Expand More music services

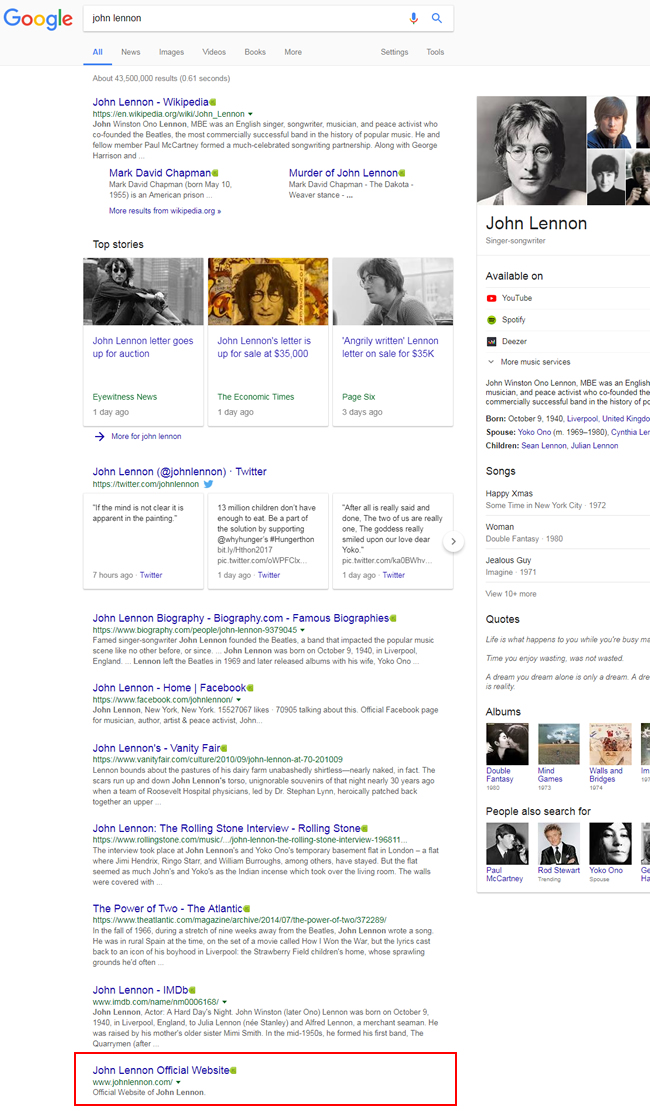[x=535, y=362]
